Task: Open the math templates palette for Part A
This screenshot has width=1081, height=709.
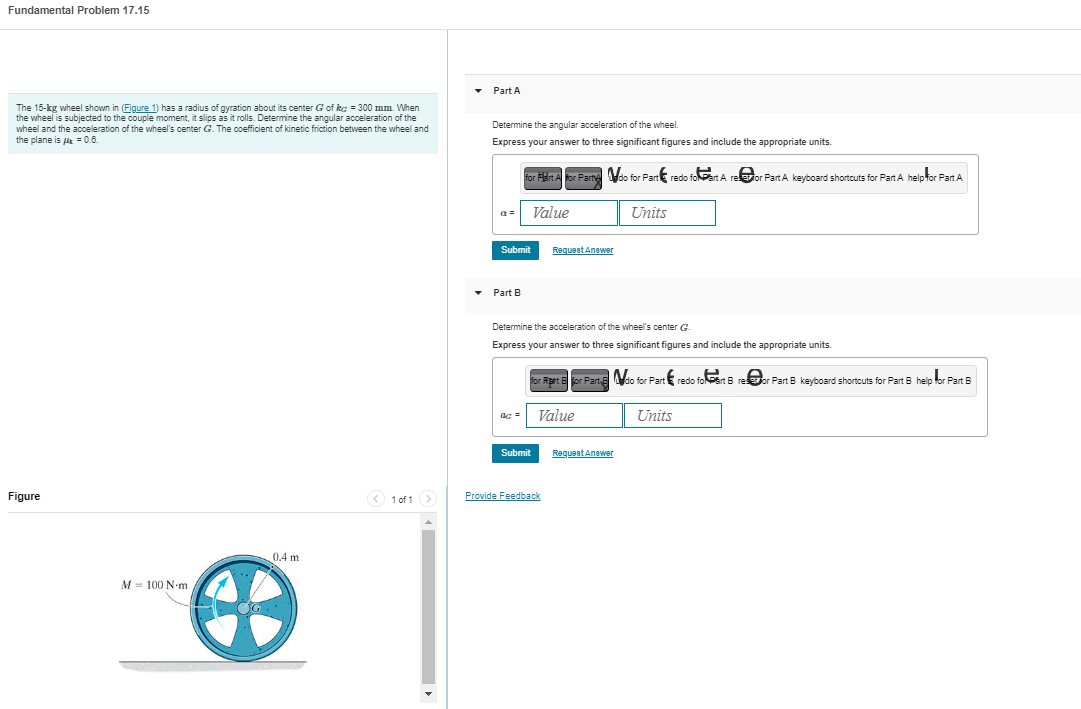Action: pyautogui.click(x=541, y=177)
